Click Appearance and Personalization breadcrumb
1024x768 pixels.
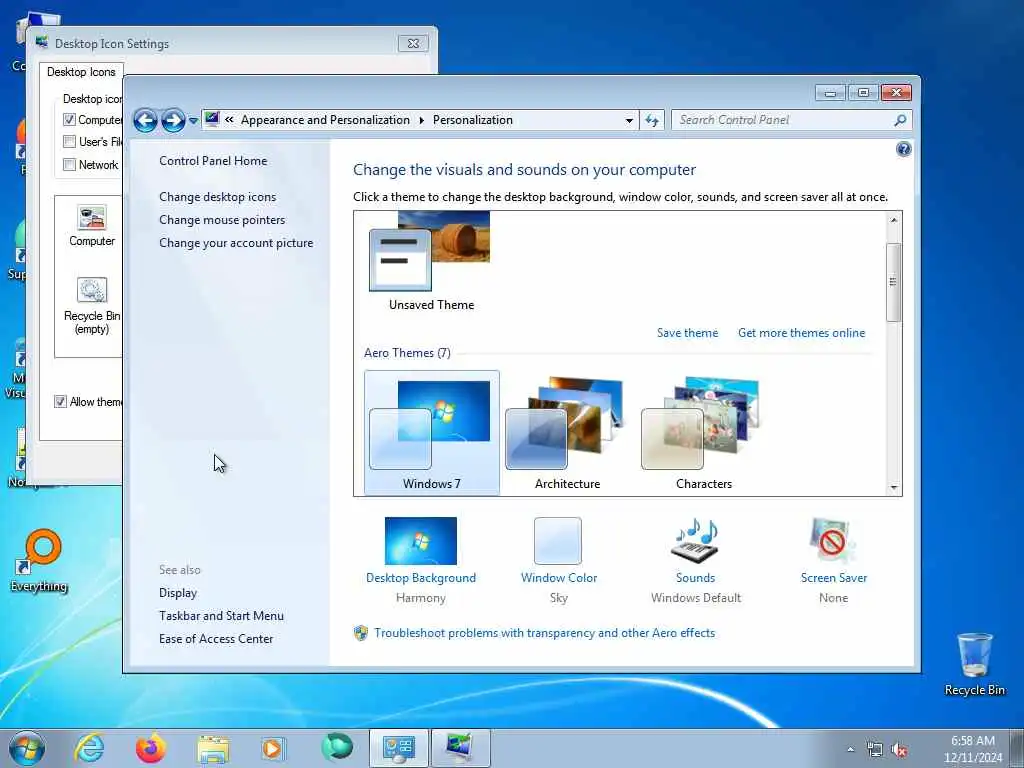point(325,120)
